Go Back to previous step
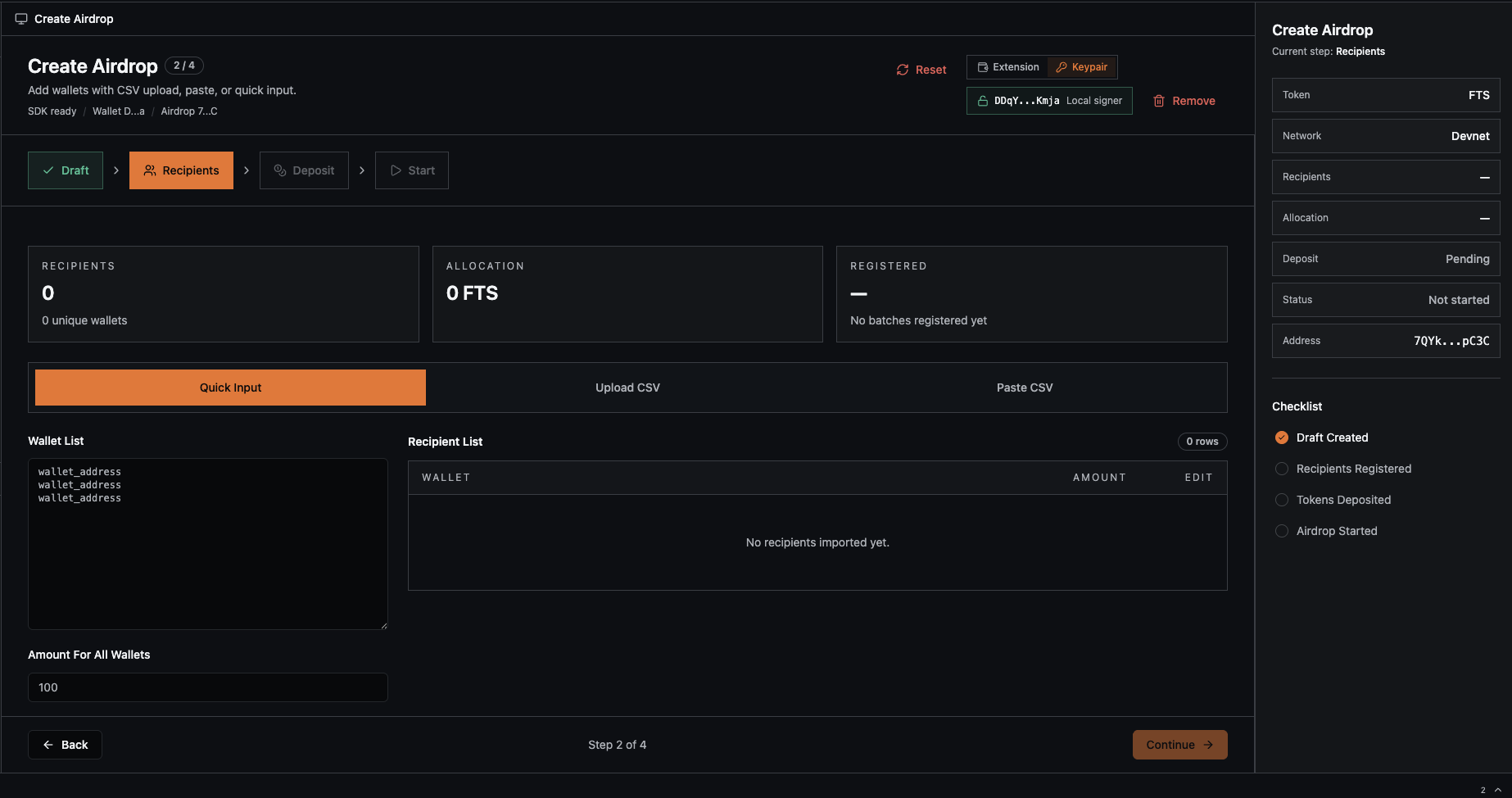The width and height of the screenshot is (1512, 798). coord(65,745)
